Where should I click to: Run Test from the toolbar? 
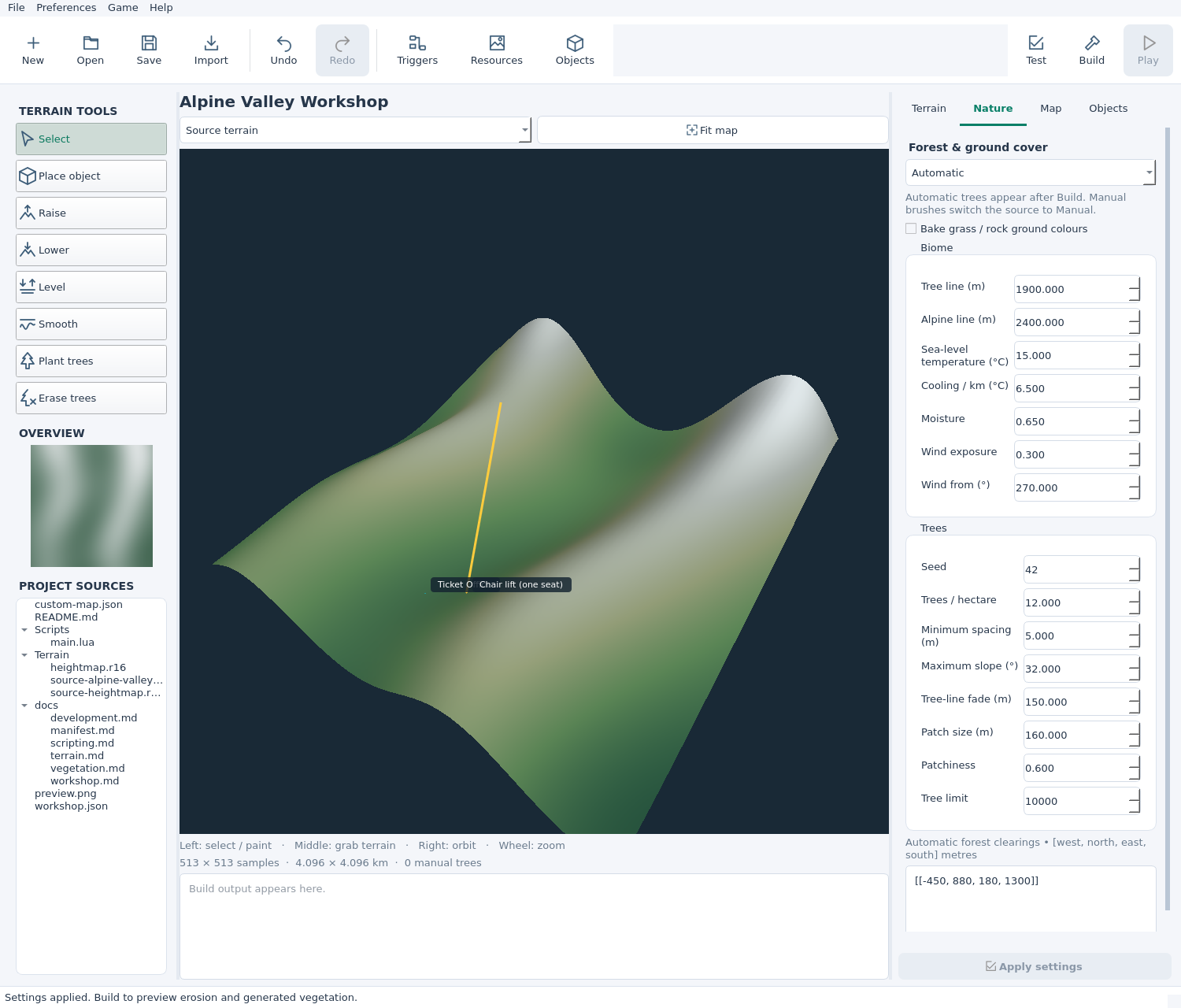1036,50
